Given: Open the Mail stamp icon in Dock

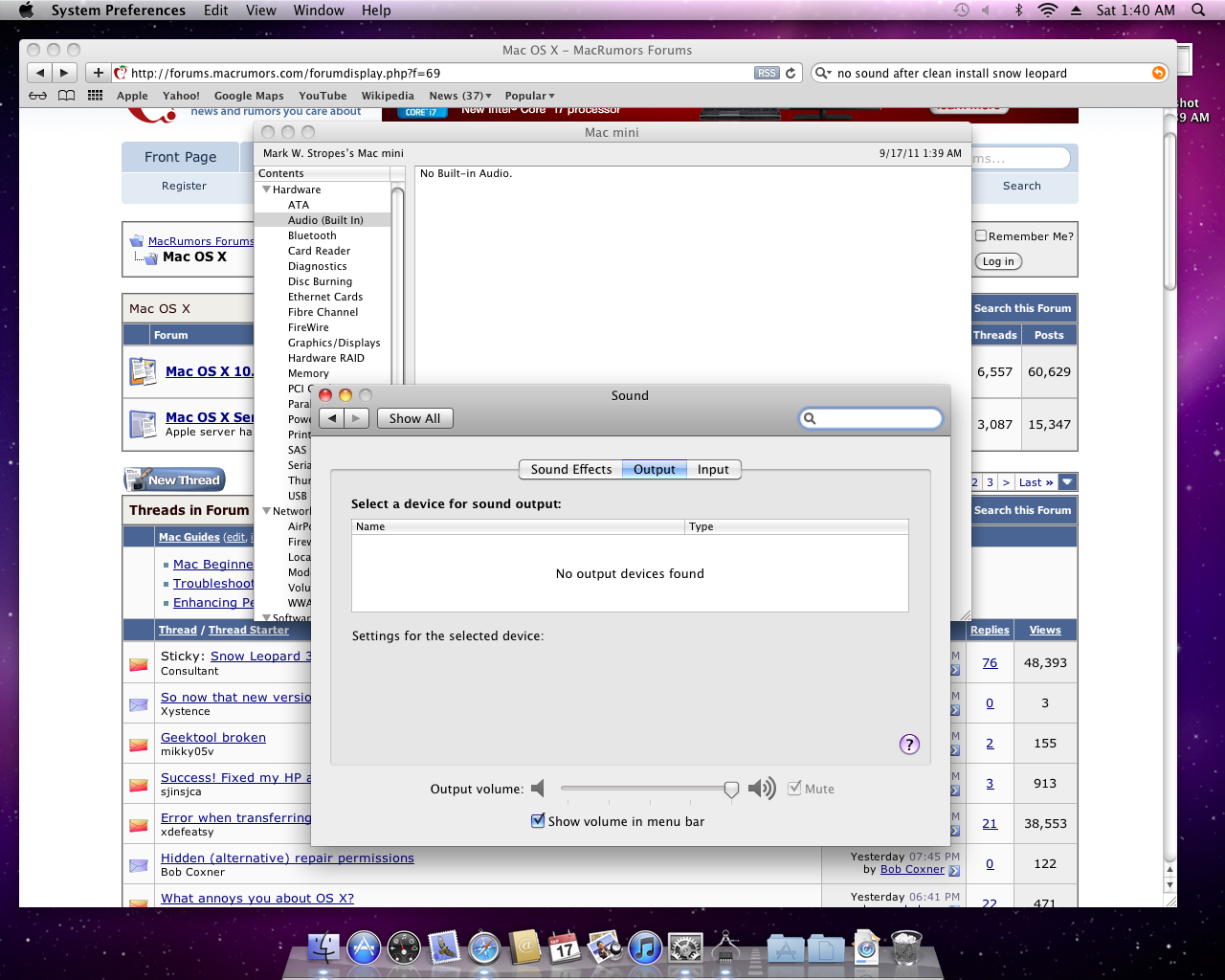Looking at the screenshot, I should [x=444, y=948].
